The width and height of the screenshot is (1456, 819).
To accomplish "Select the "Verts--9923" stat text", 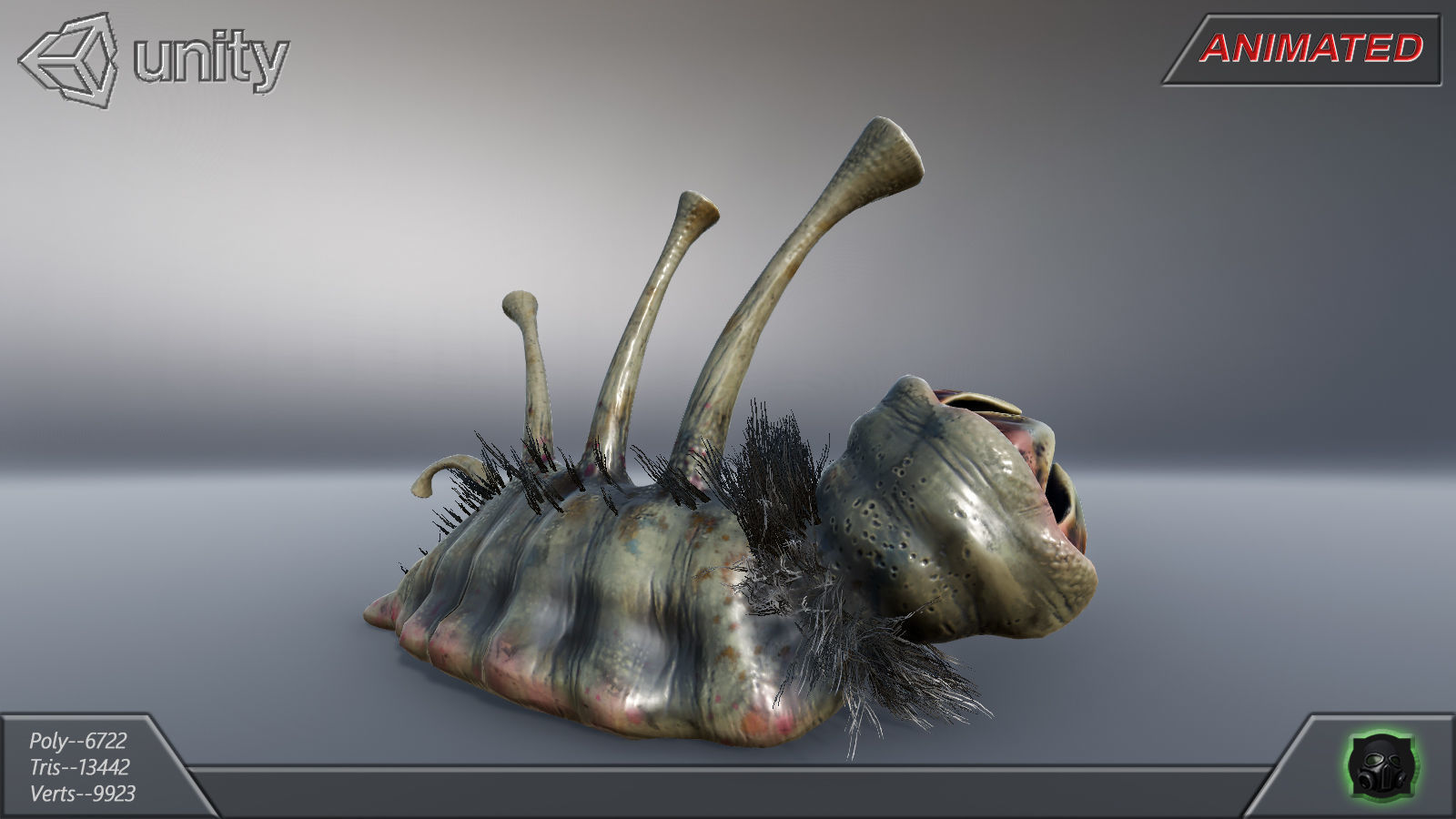I will pos(82,794).
